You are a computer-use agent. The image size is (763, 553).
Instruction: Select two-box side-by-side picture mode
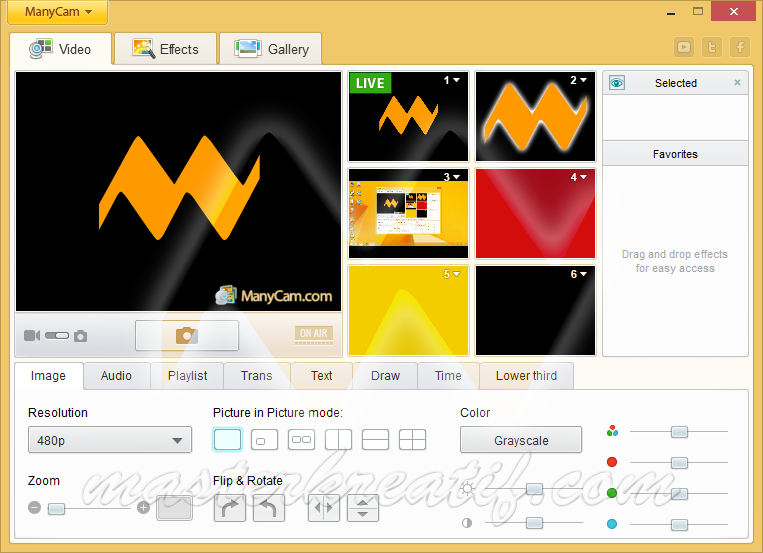coord(301,440)
